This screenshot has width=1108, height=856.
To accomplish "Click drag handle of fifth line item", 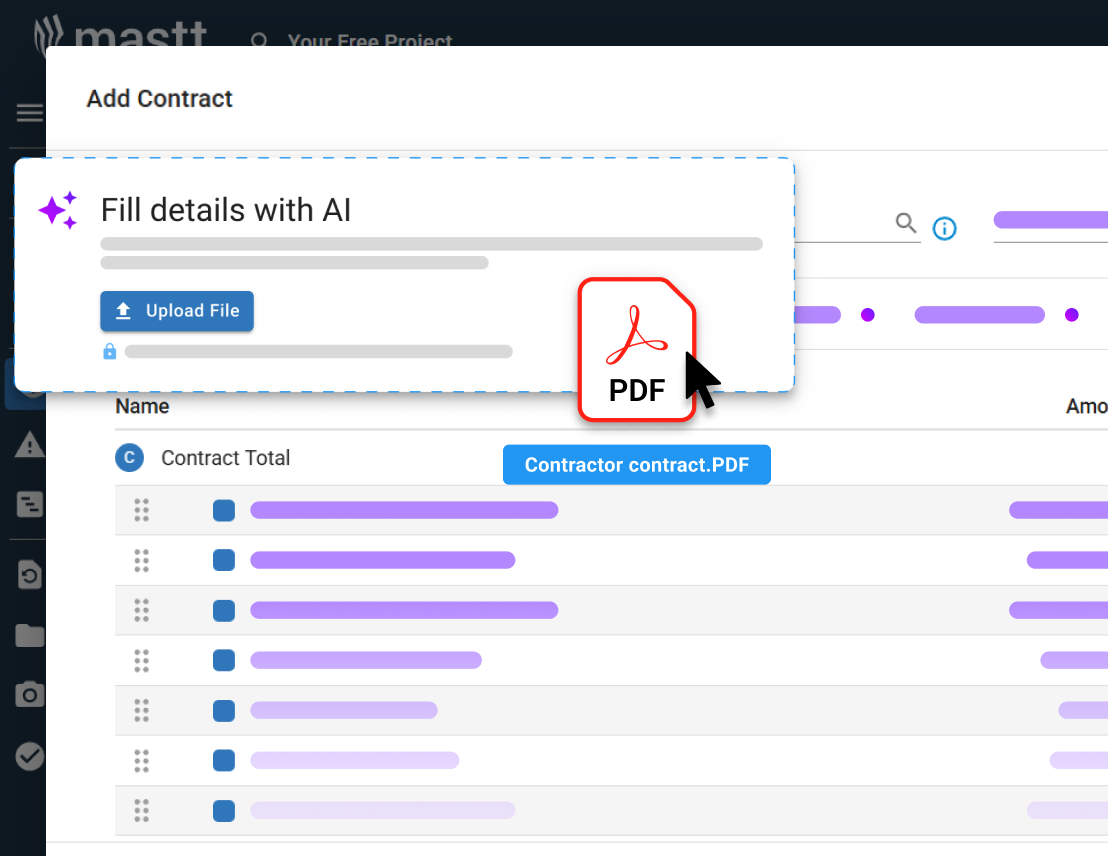I will click(141, 710).
